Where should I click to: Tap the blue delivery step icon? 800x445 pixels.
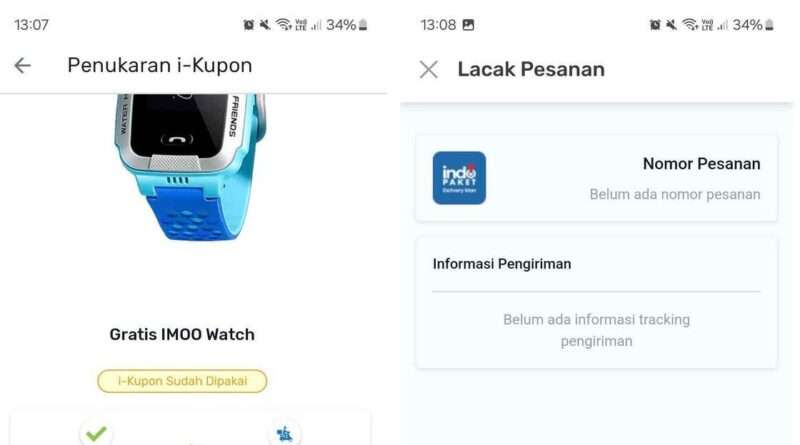tap(284, 434)
